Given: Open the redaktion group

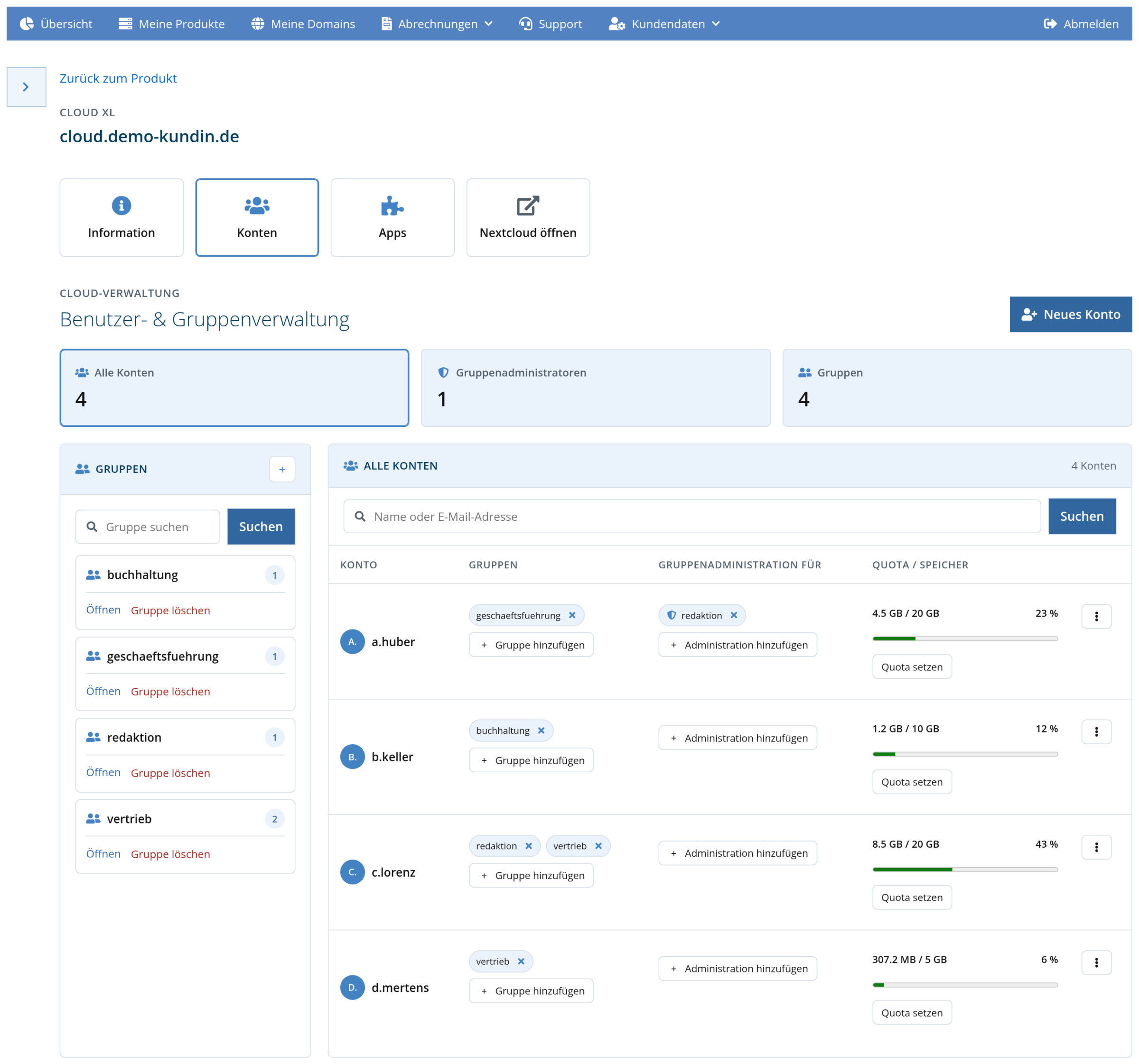Looking at the screenshot, I should tap(103, 772).
